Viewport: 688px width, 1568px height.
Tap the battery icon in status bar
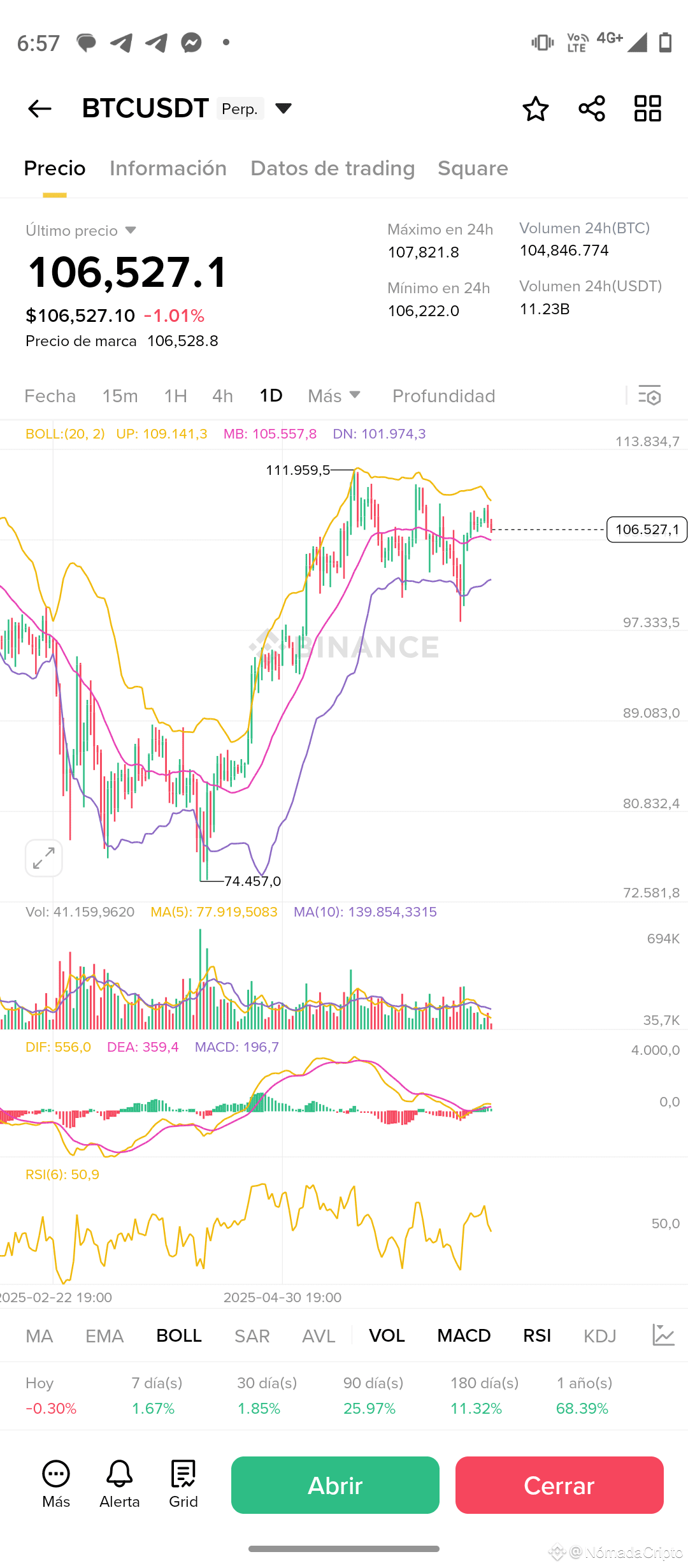[x=666, y=43]
